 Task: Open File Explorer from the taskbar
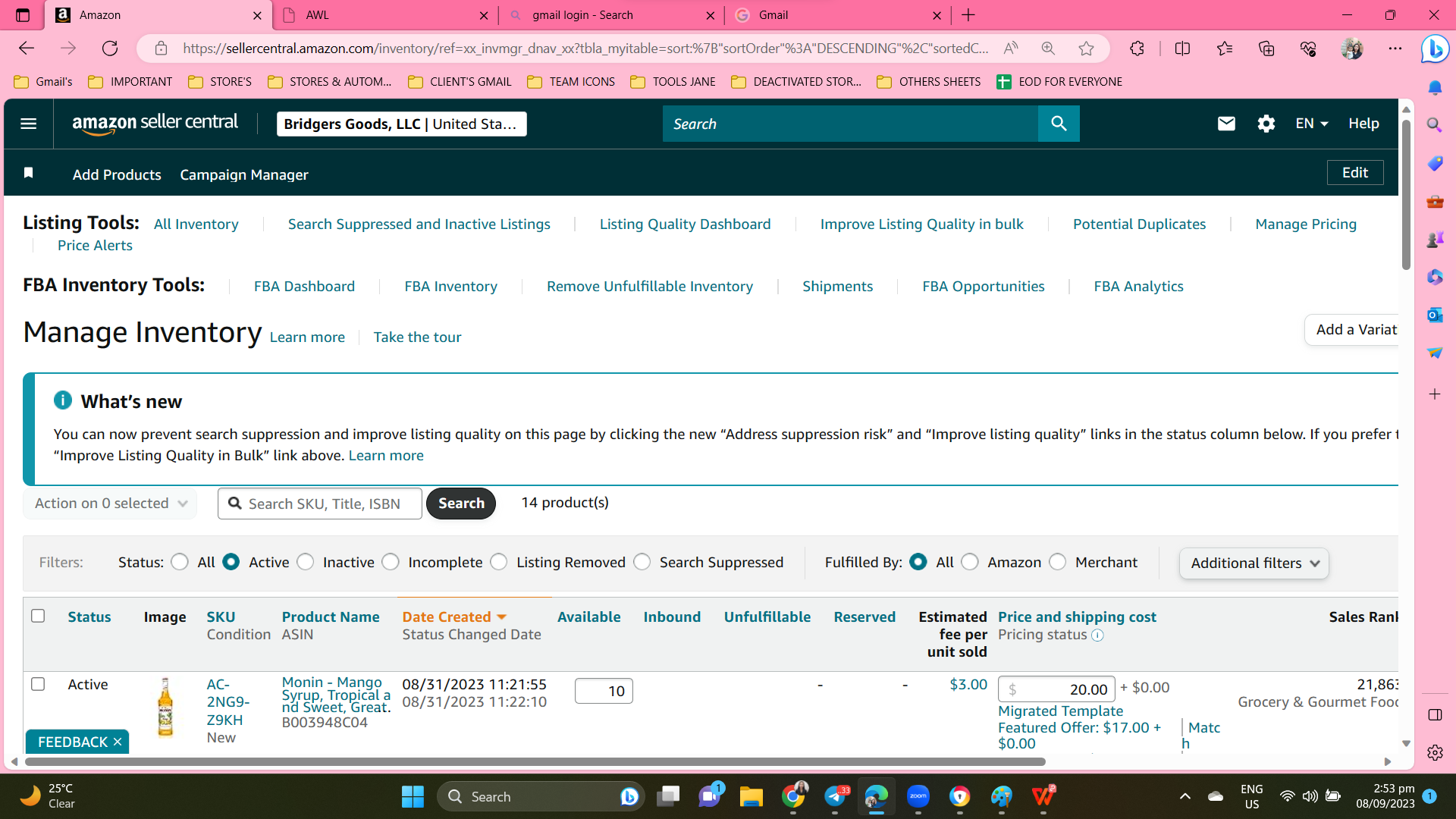click(751, 796)
